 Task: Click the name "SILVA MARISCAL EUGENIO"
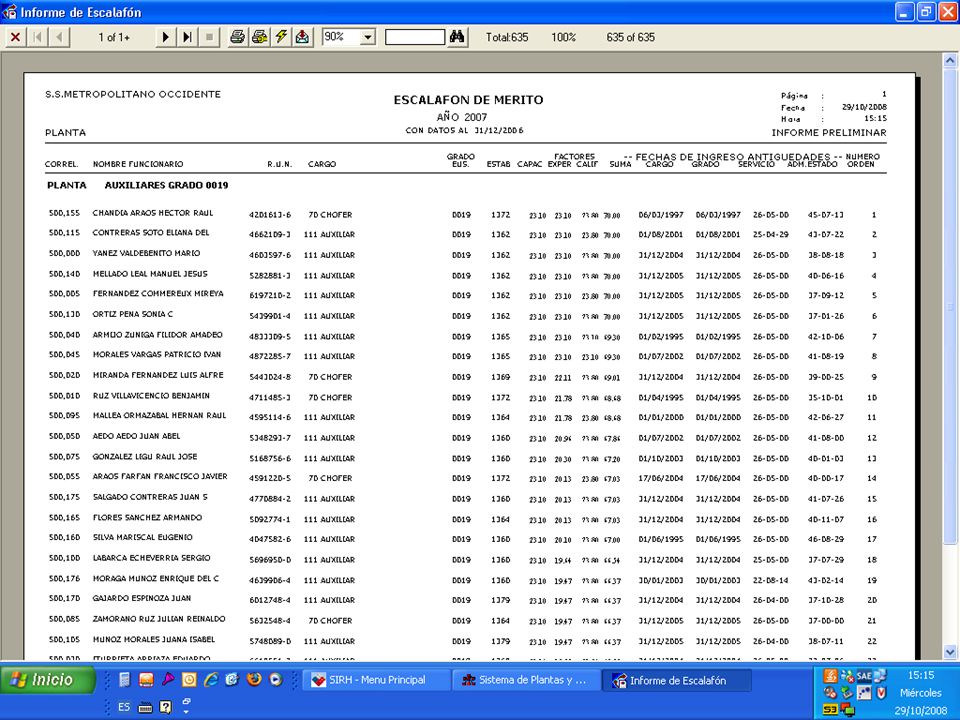click(x=143, y=537)
